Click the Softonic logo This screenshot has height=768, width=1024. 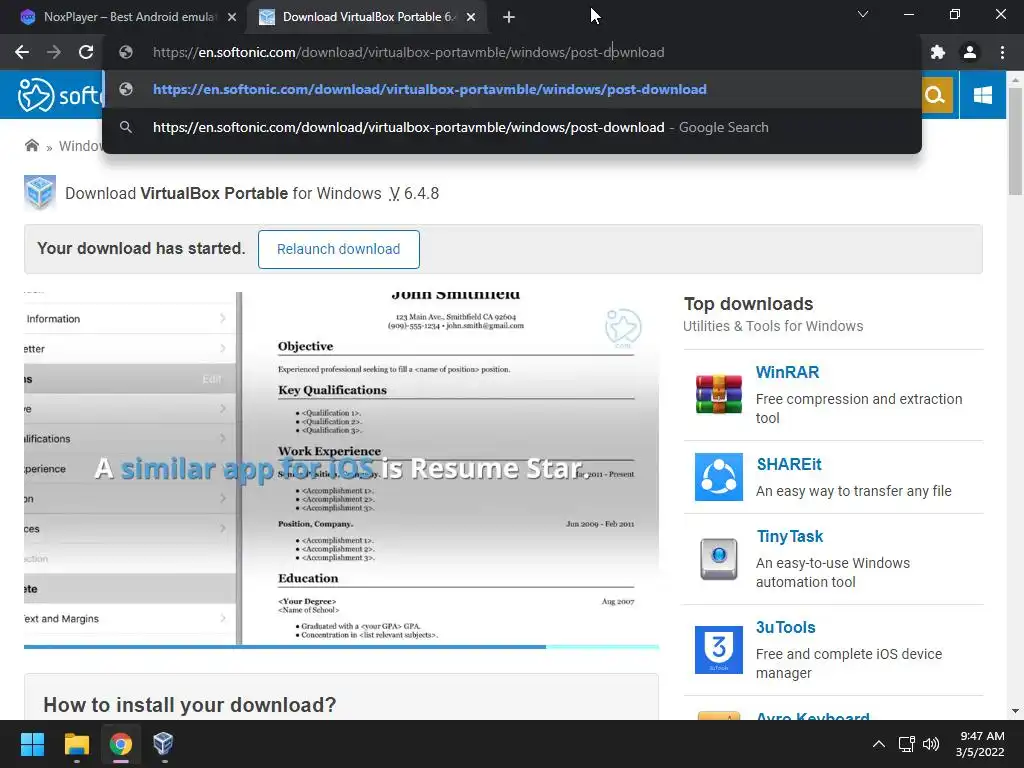(x=60, y=95)
